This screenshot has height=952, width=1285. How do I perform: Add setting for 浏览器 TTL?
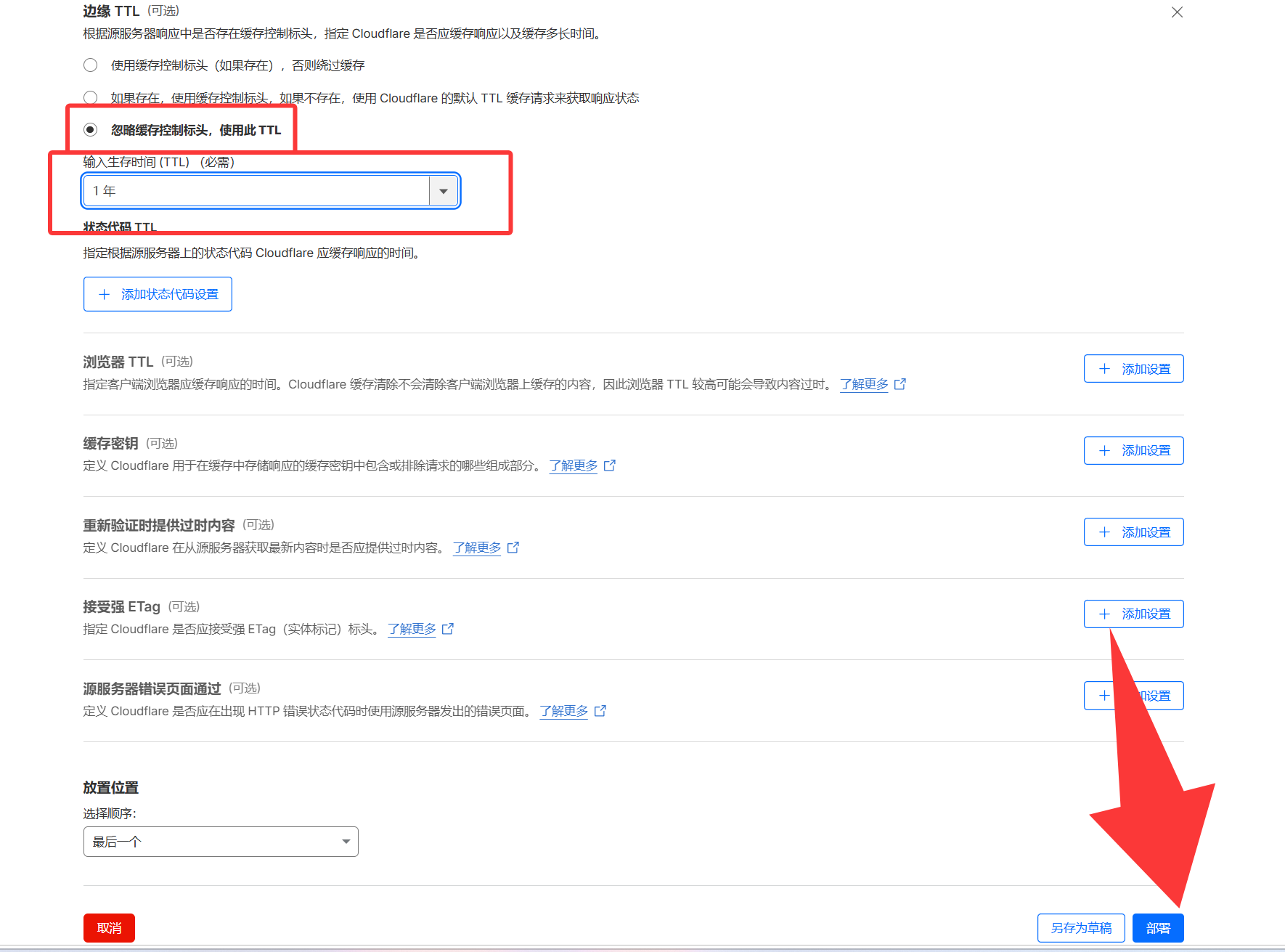(x=1133, y=369)
